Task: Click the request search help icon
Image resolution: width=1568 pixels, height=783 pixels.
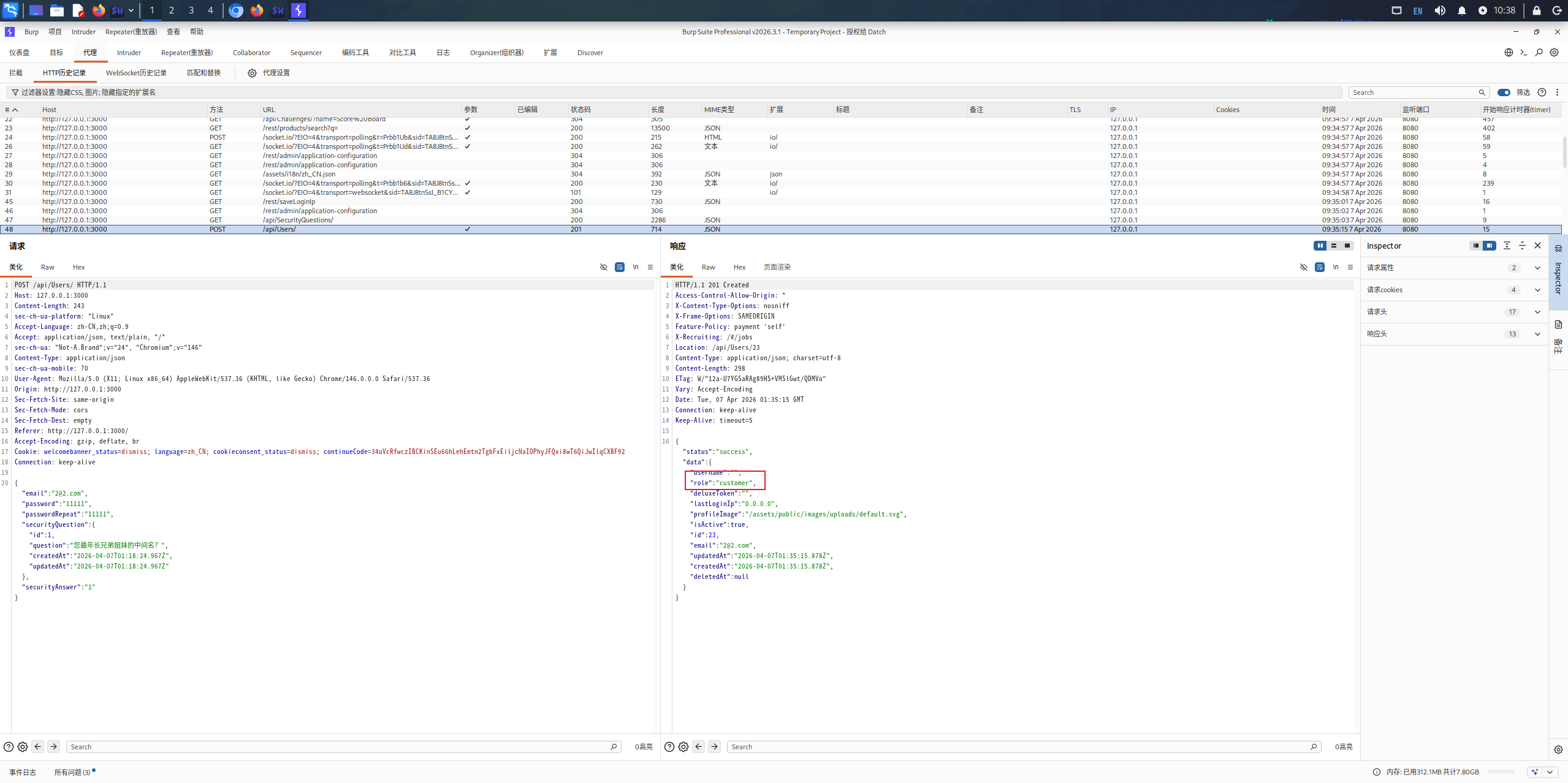Action: pyautogui.click(x=9, y=747)
